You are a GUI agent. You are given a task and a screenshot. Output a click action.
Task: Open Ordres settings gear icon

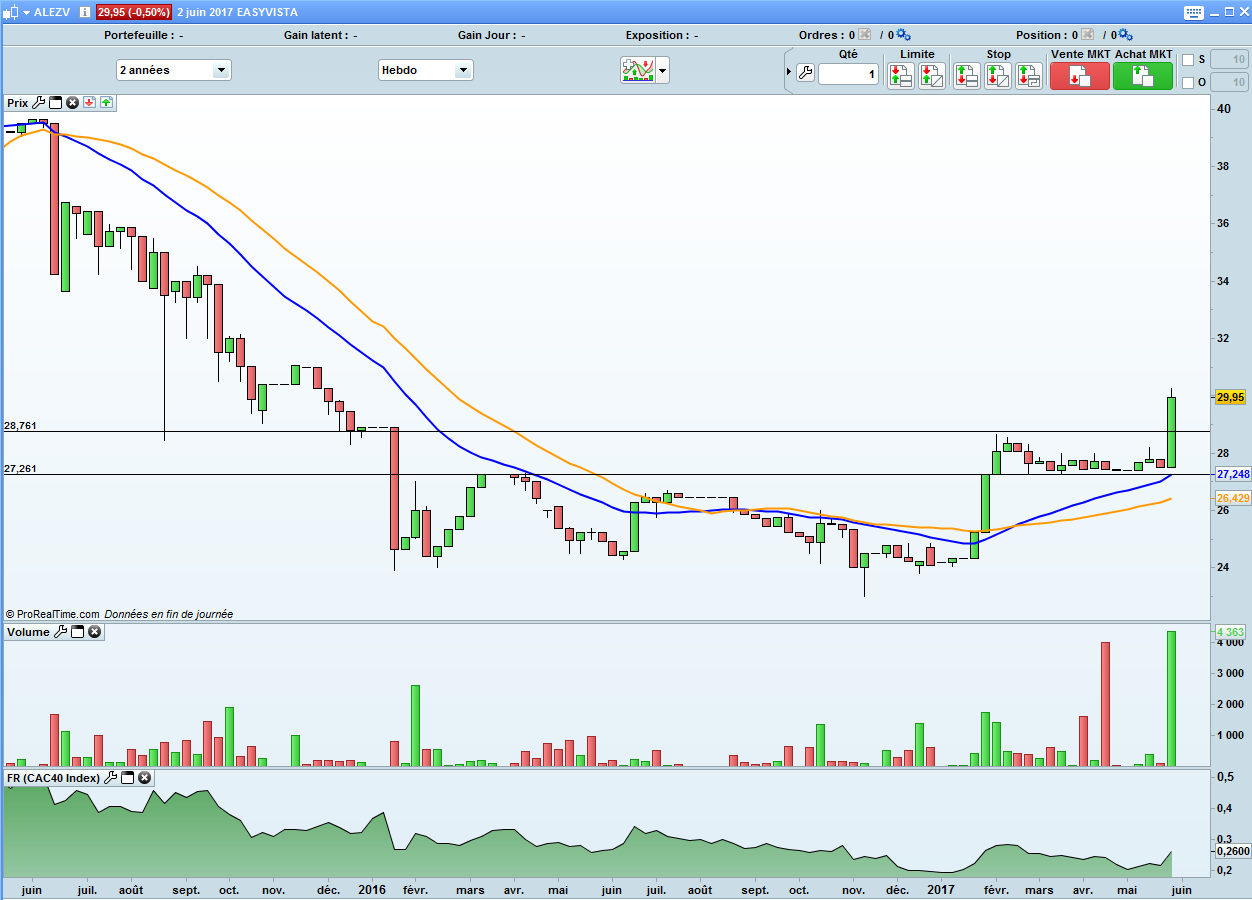tap(903, 35)
